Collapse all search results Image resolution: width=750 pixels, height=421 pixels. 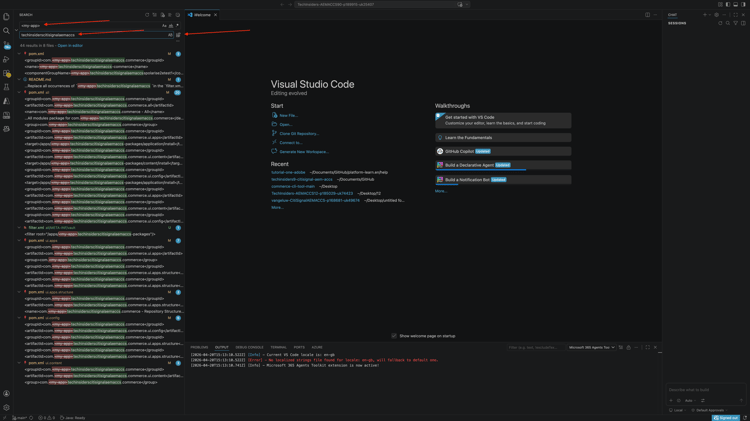[177, 15]
